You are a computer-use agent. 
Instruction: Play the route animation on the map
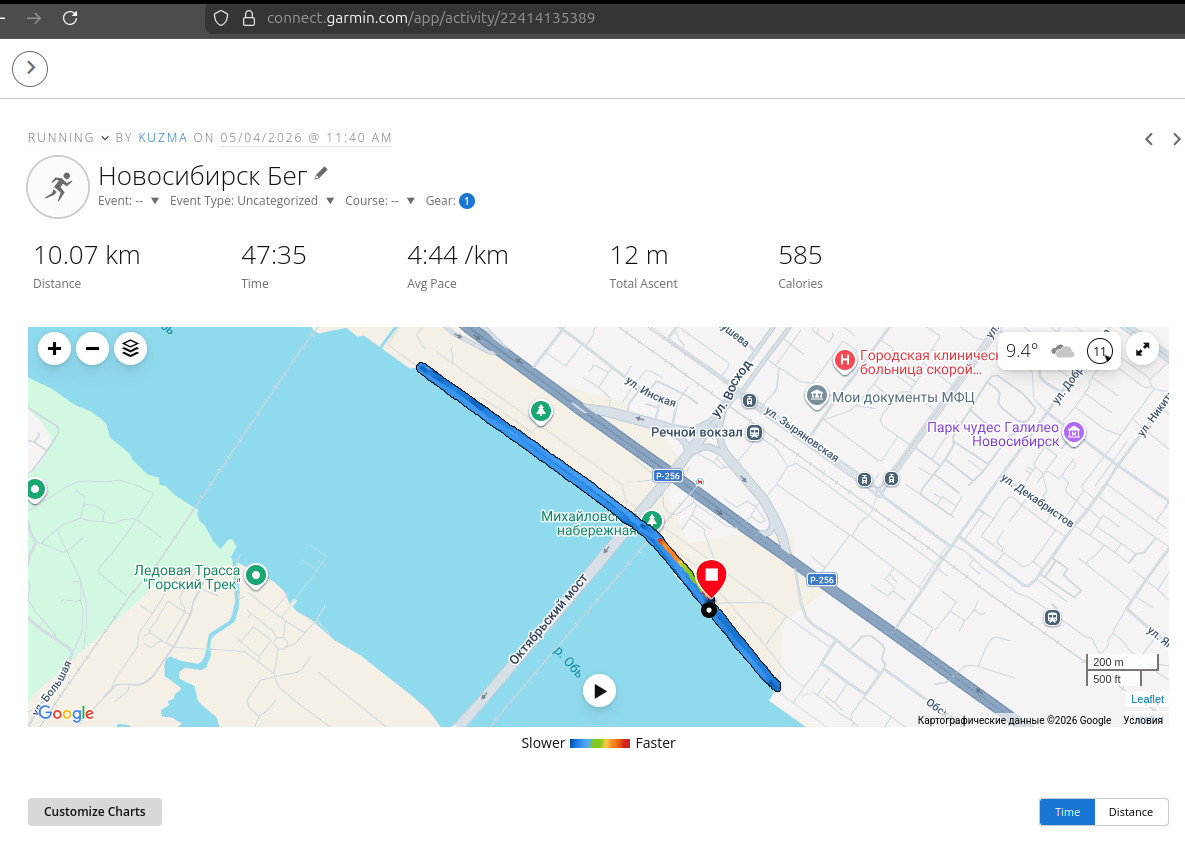pos(599,691)
